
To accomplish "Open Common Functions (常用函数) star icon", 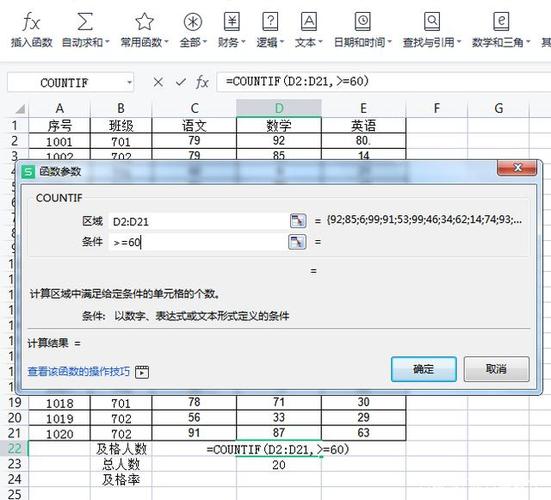I will (144, 22).
